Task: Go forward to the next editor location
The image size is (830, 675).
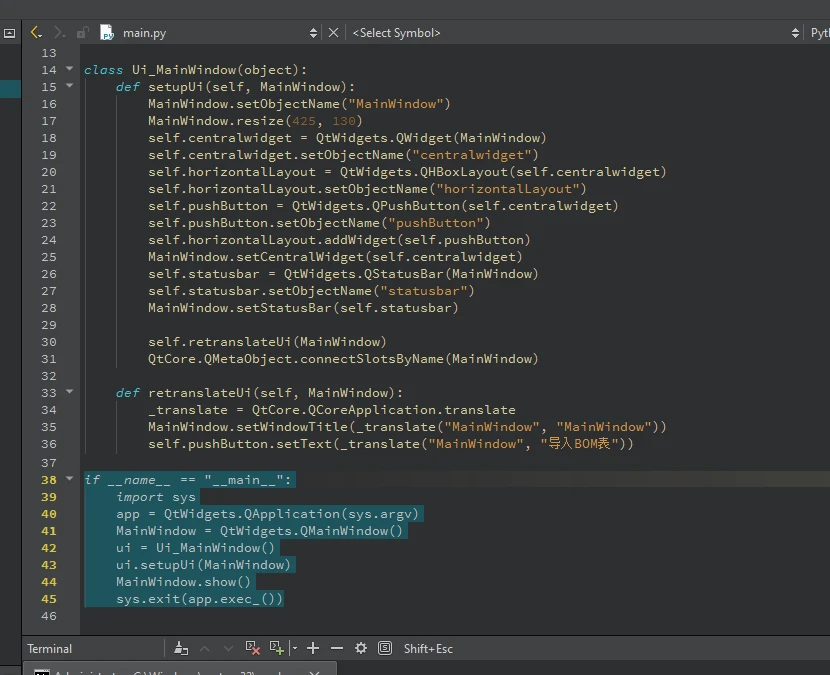Action: pyautogui.click(x=59, y=33)
